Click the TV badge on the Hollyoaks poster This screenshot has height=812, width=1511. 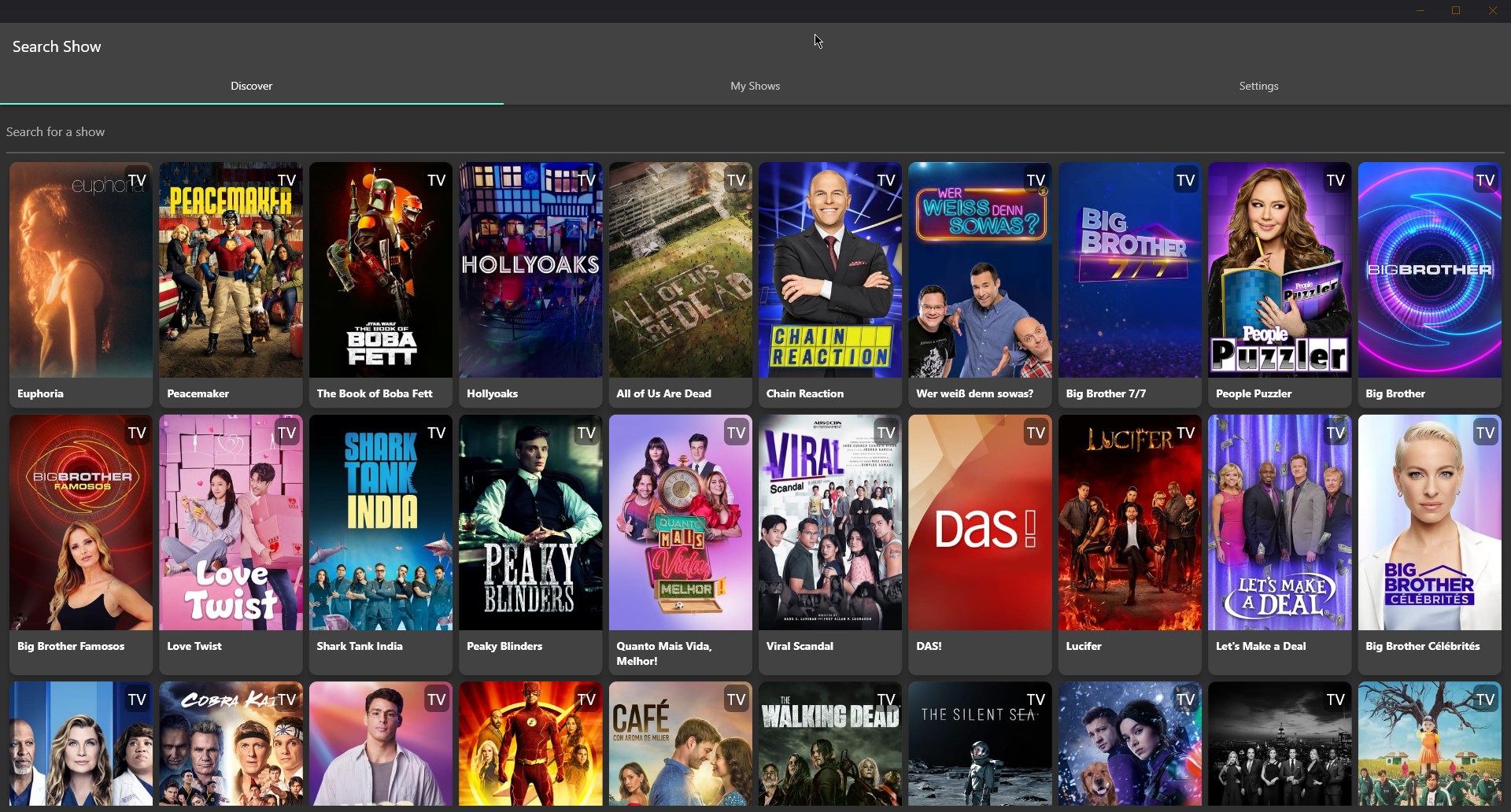[586, 180]
